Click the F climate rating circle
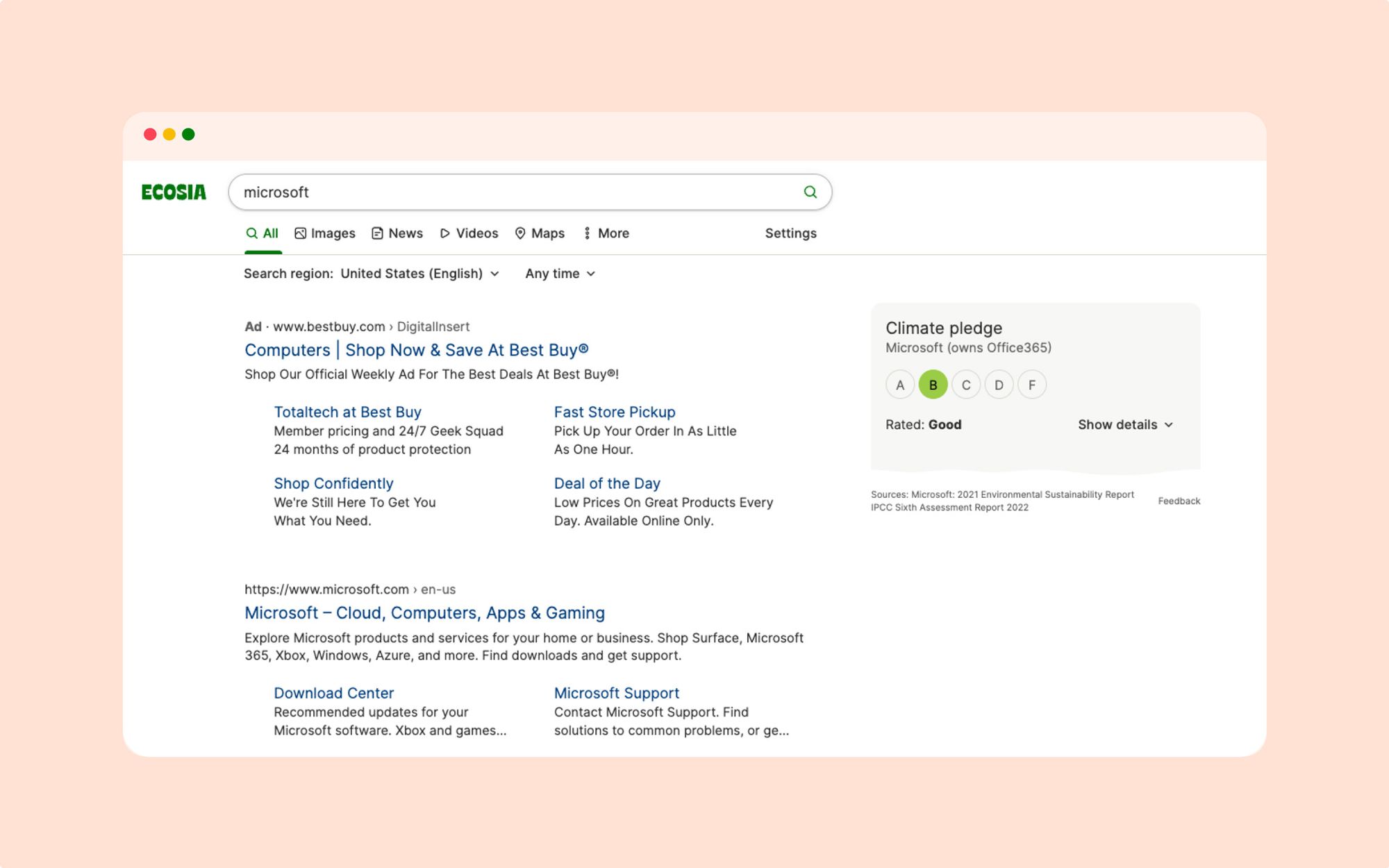This screenshot has width=1389, height=868. click(1032, 385)
